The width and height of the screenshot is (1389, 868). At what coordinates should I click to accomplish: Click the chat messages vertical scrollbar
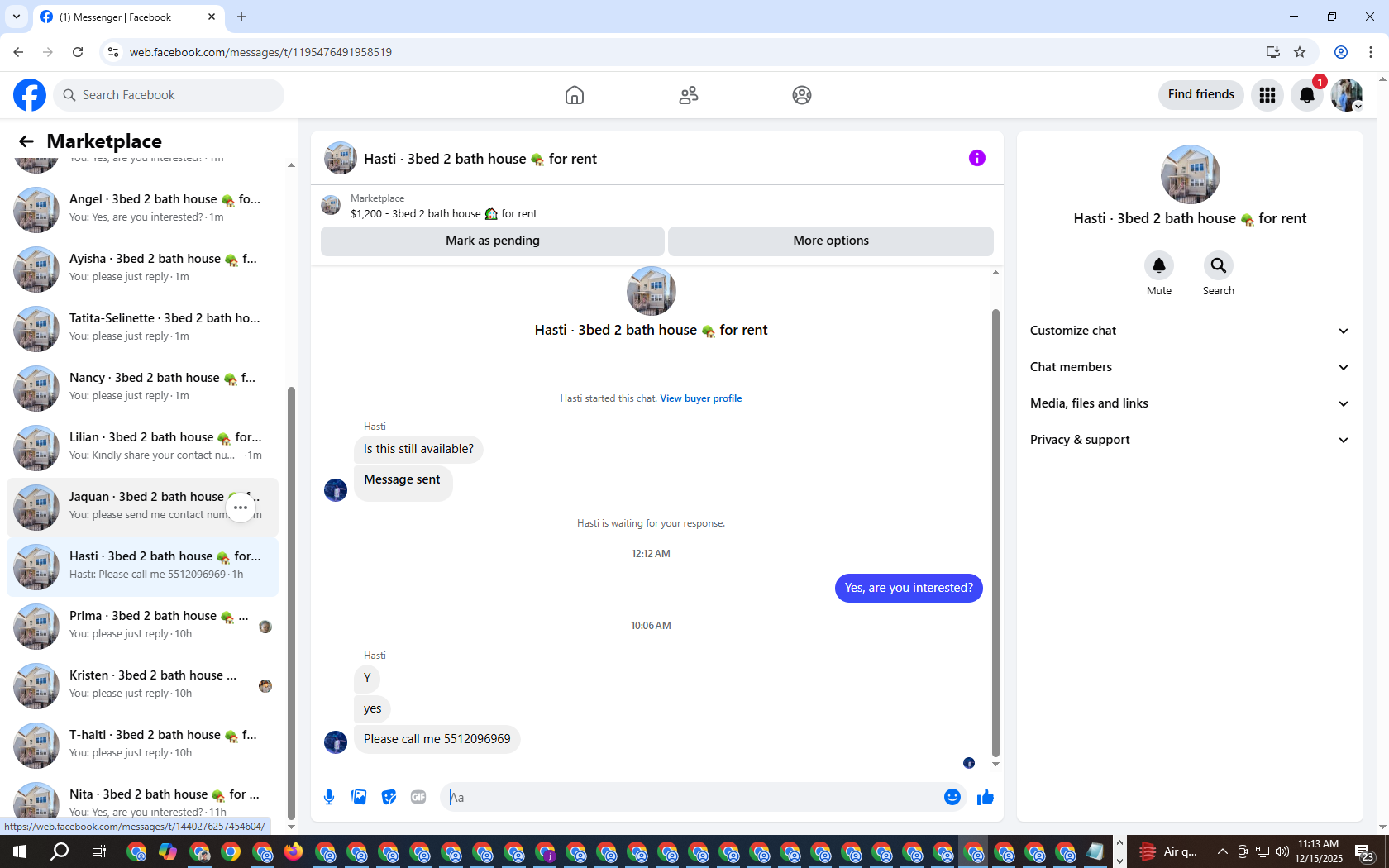995,532
